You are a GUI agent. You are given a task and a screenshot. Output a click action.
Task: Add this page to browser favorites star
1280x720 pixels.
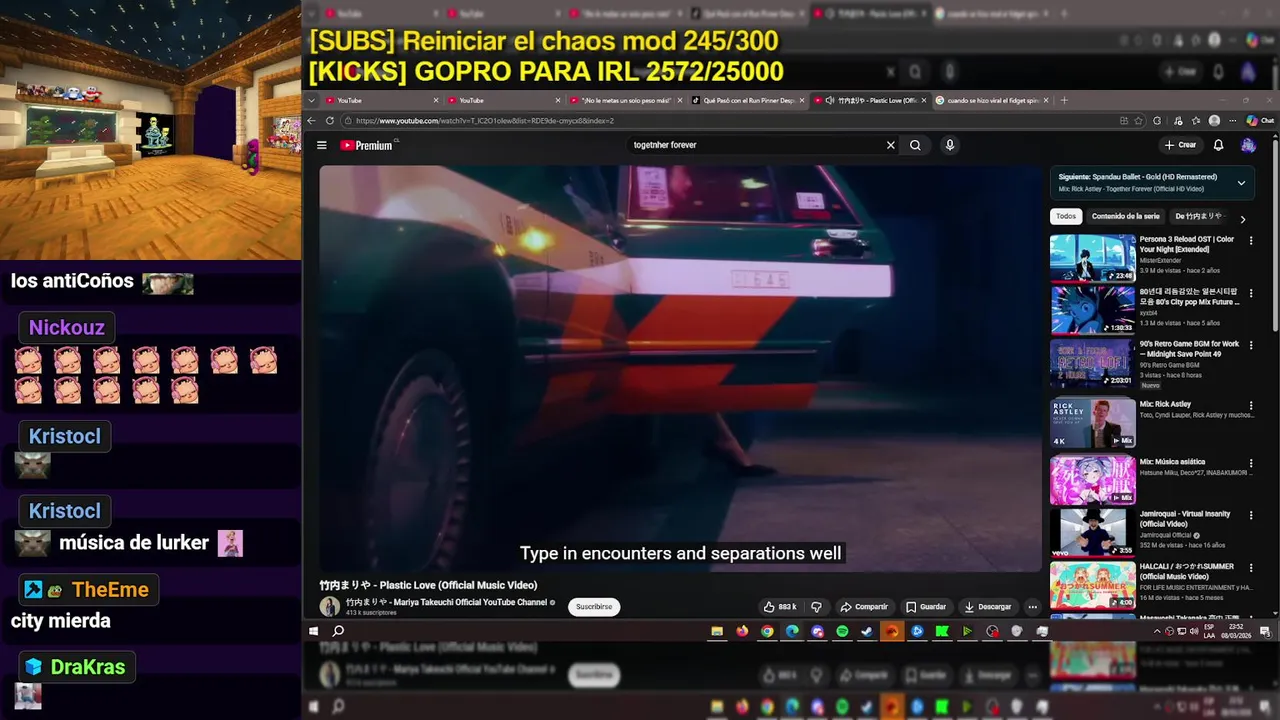[x=1139, y=121]
